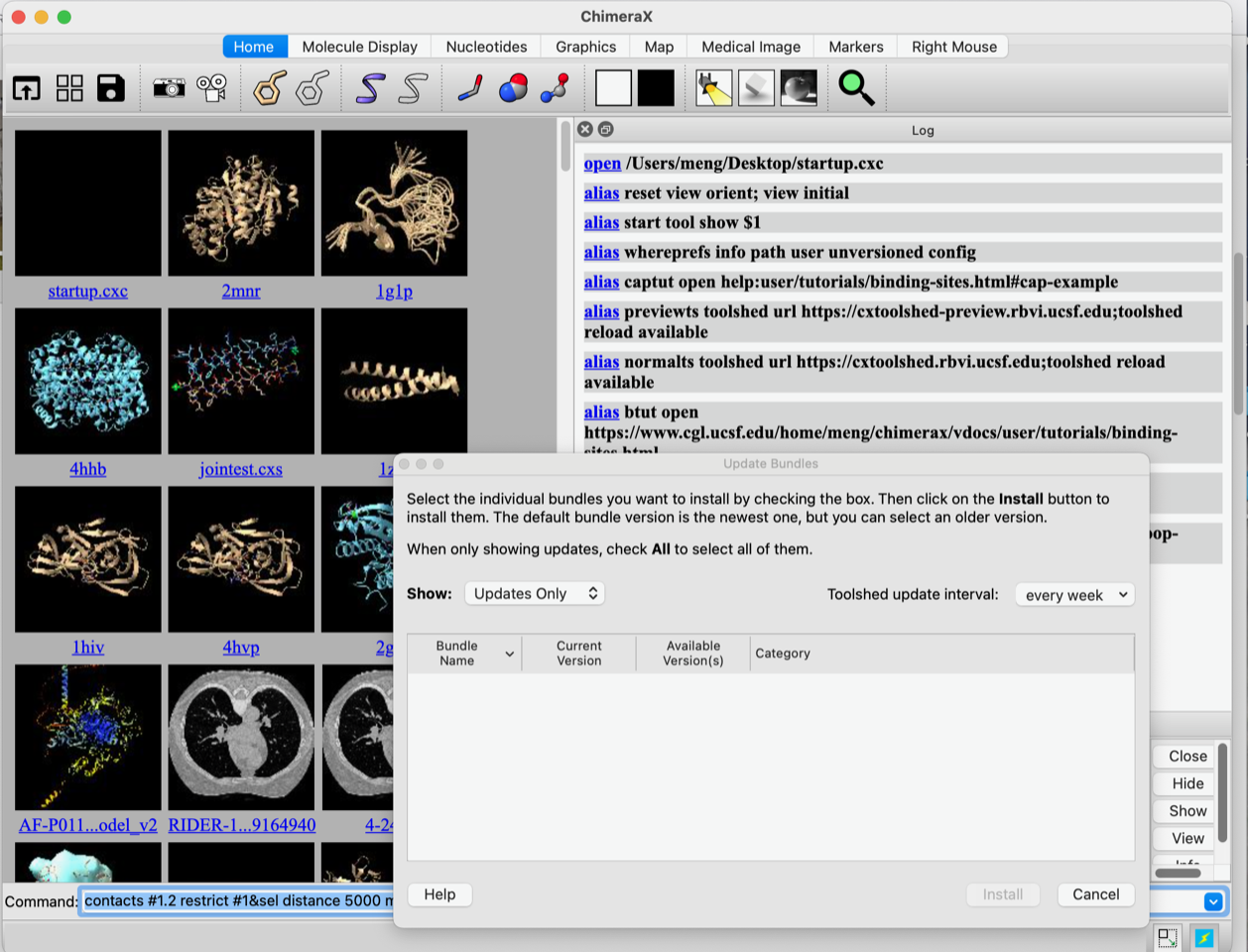The height and width of the screenshot is (952, 1248).
Task: Open the Toolshed update interval dropdown
Action: point(1074,594)
